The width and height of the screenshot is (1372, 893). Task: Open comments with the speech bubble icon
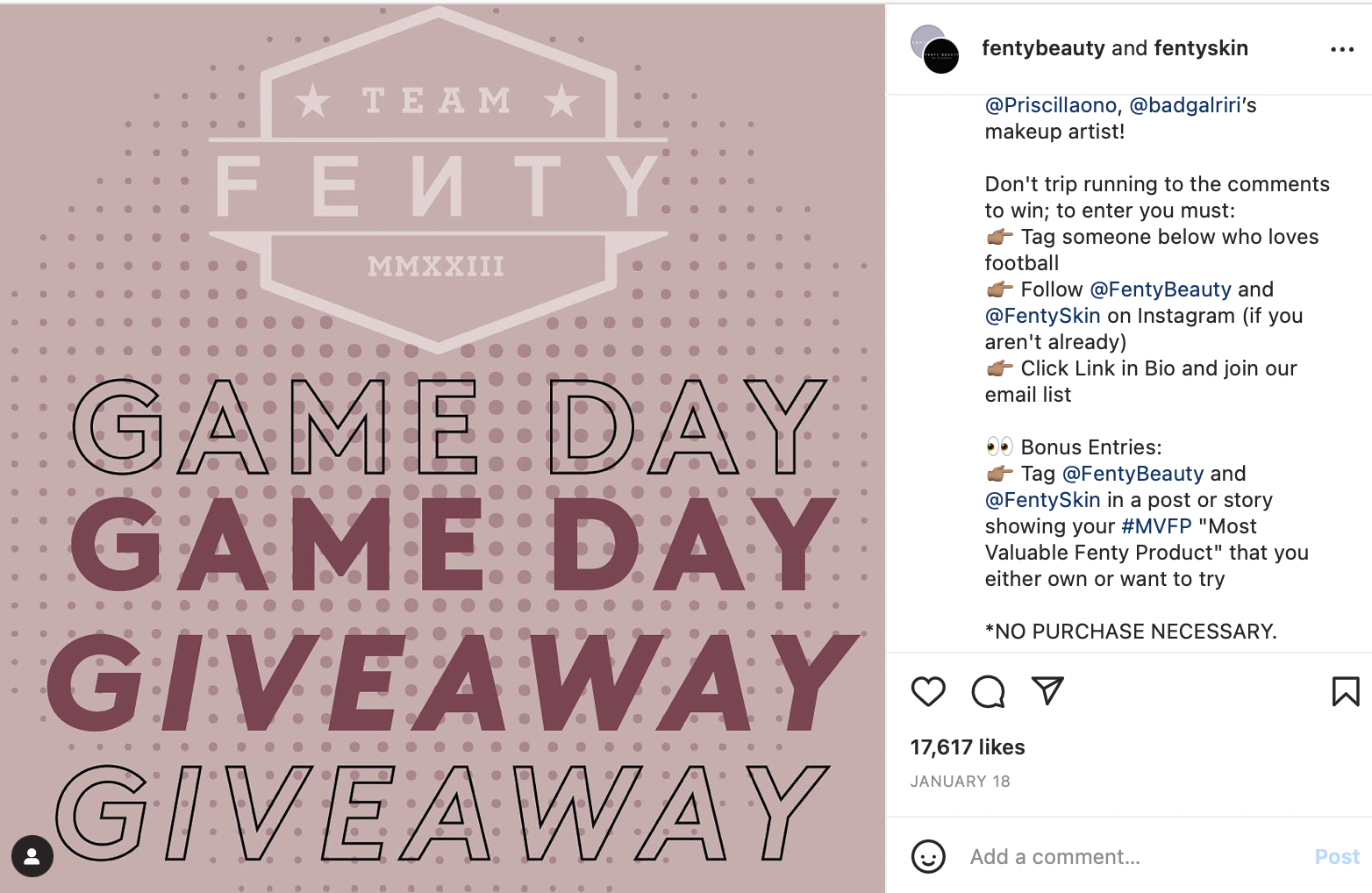(x=988, y=692)
